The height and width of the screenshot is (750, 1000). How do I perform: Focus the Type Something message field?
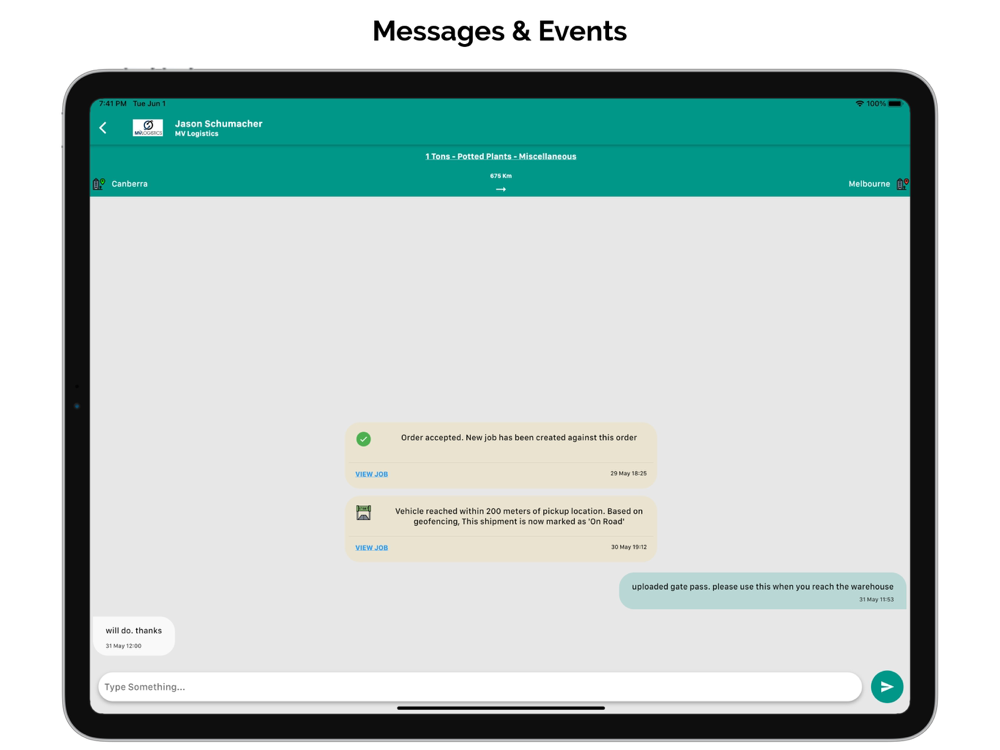pos(480,687)
